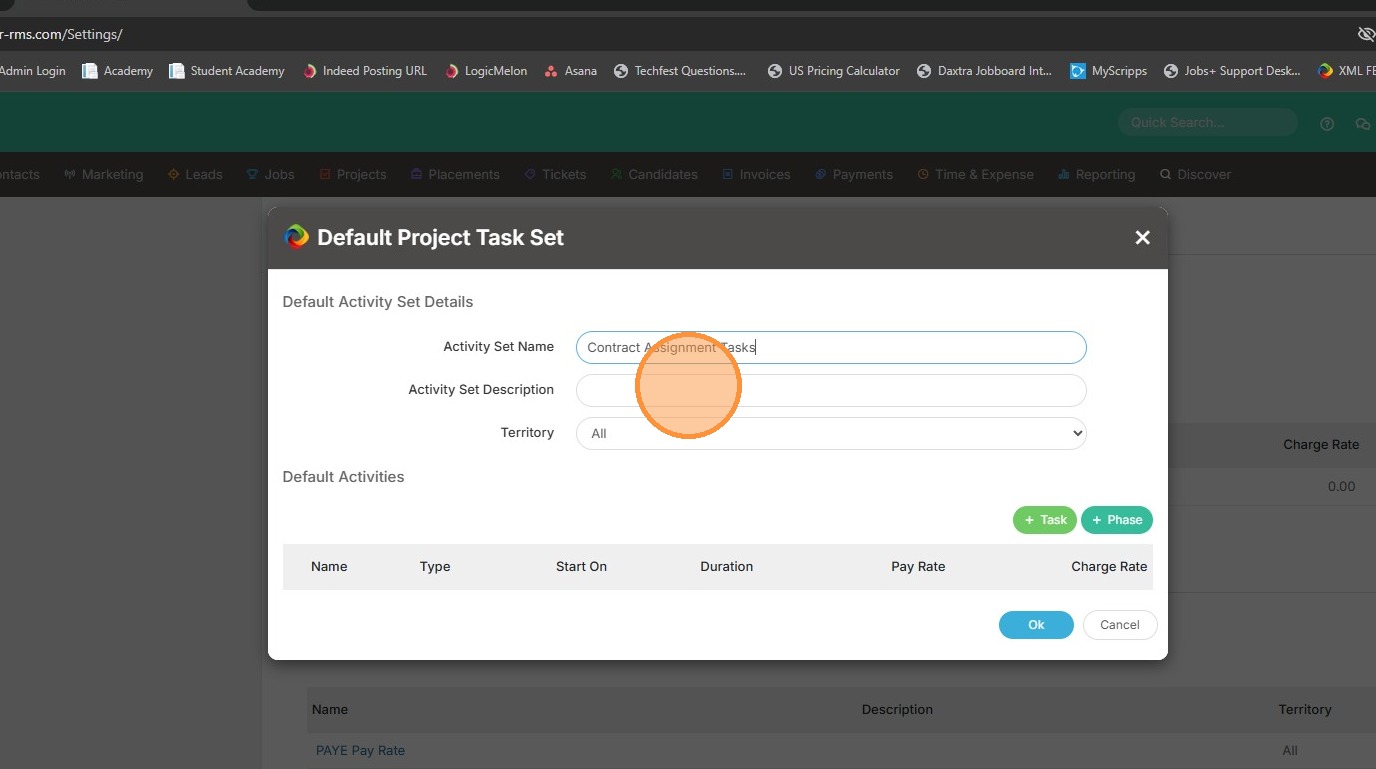Click the Duration column header

click(727, 566)
